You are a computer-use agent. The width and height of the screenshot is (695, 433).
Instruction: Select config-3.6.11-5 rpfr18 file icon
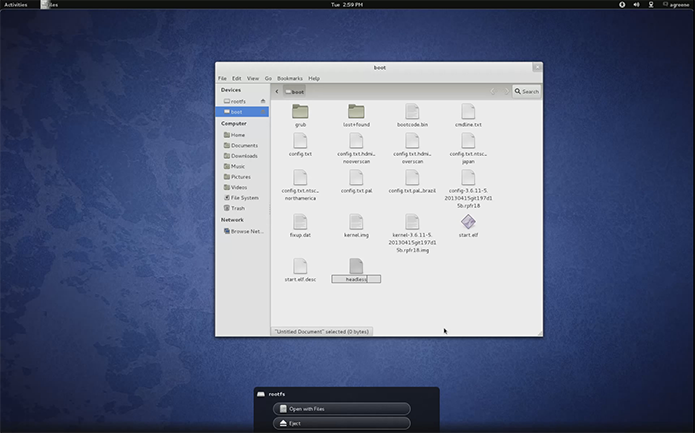[468, 178]
